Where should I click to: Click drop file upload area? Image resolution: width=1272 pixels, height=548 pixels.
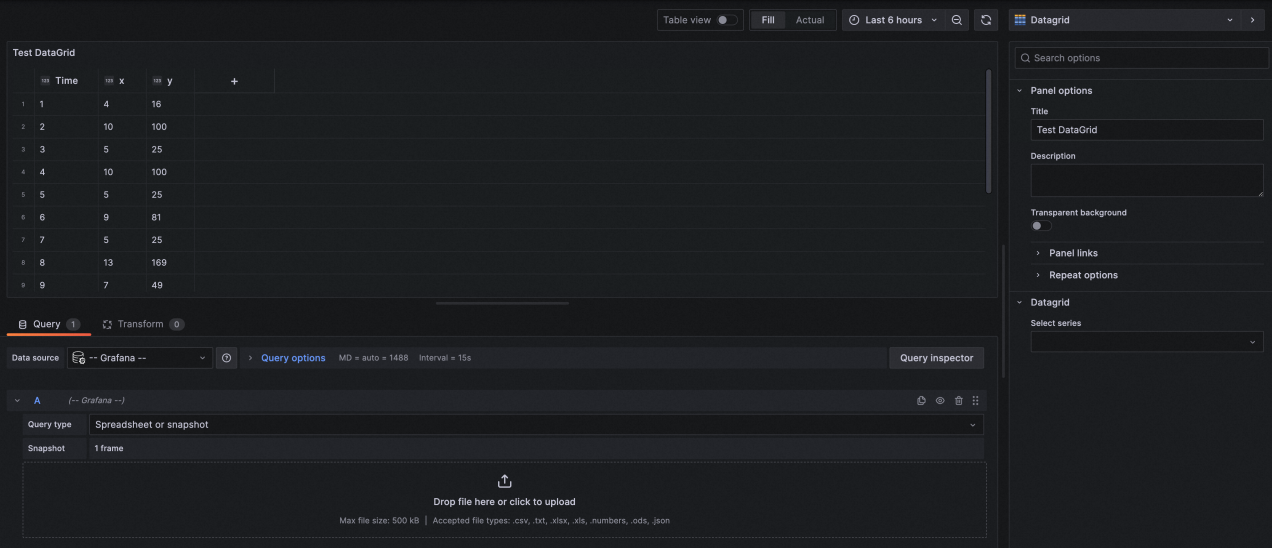pos(504,501)
